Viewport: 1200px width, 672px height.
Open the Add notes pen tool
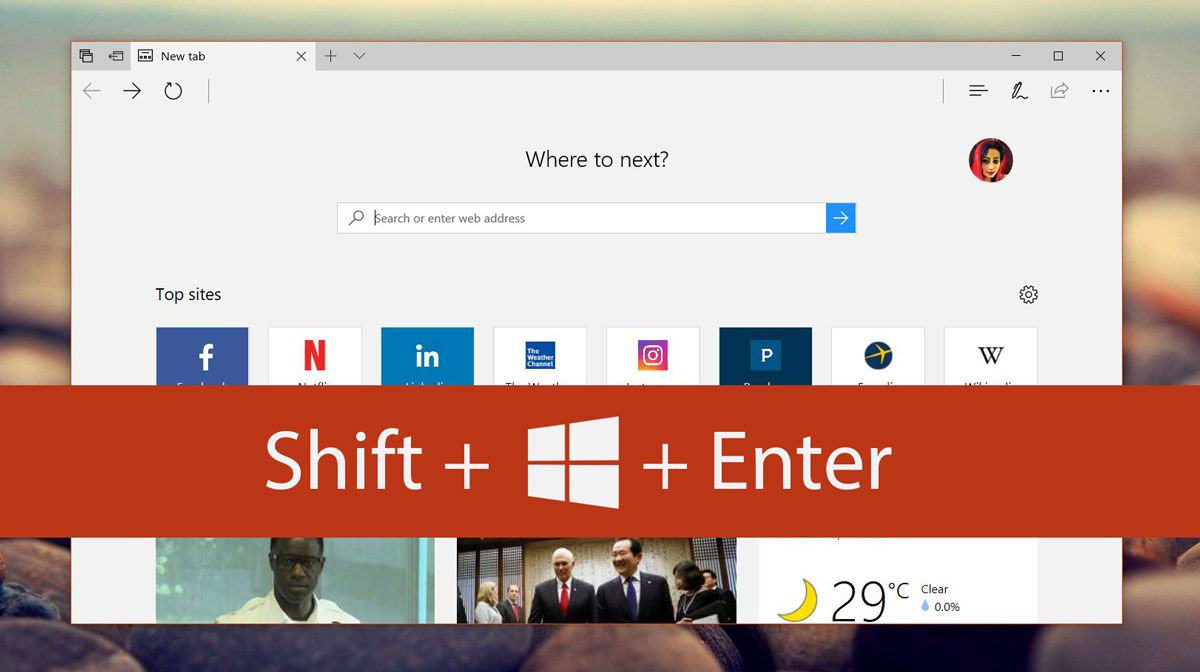pos(1018,91)
